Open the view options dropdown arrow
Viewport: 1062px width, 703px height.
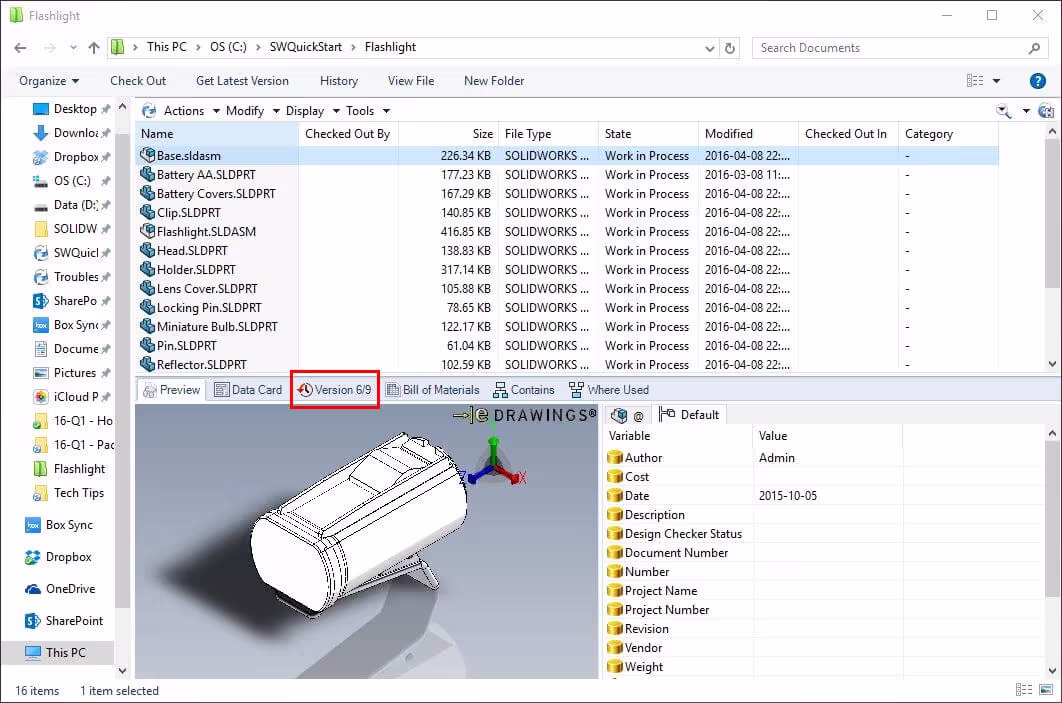point(996,81)
